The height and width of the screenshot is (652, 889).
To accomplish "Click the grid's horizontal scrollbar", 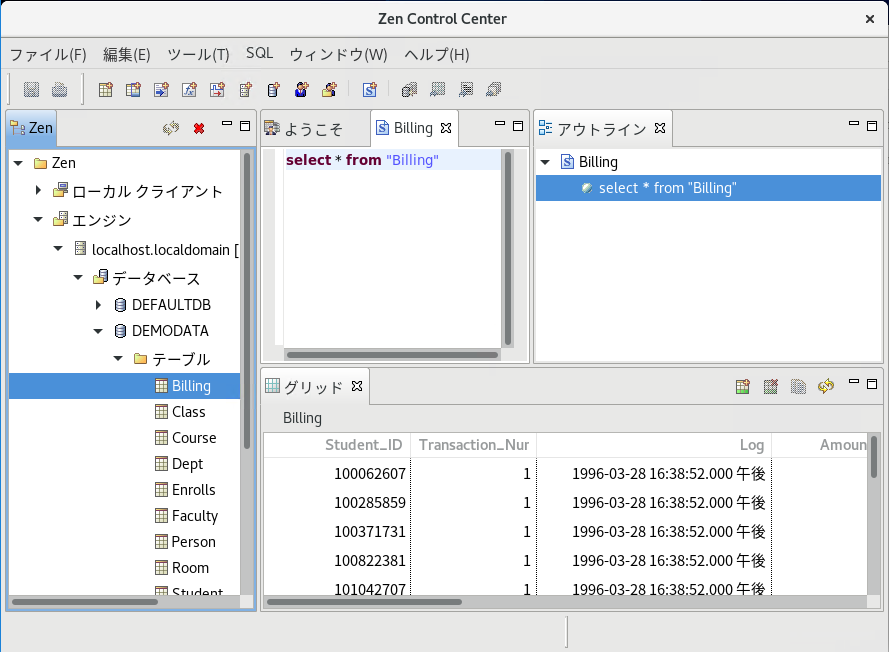I will point(365,602).
